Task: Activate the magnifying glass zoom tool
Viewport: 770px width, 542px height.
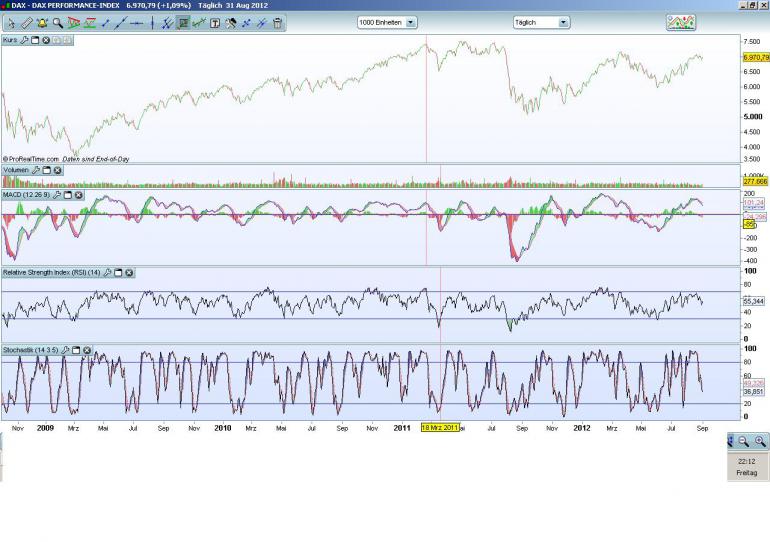Action: click(58, 23)
